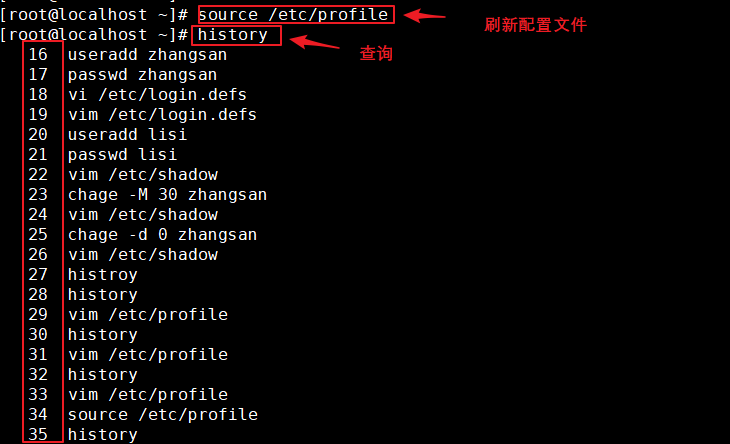This screenshot has width=730, height=444.
Task: Click the 'vi /etc/login.defs' entry
Action: pos(157,95)
